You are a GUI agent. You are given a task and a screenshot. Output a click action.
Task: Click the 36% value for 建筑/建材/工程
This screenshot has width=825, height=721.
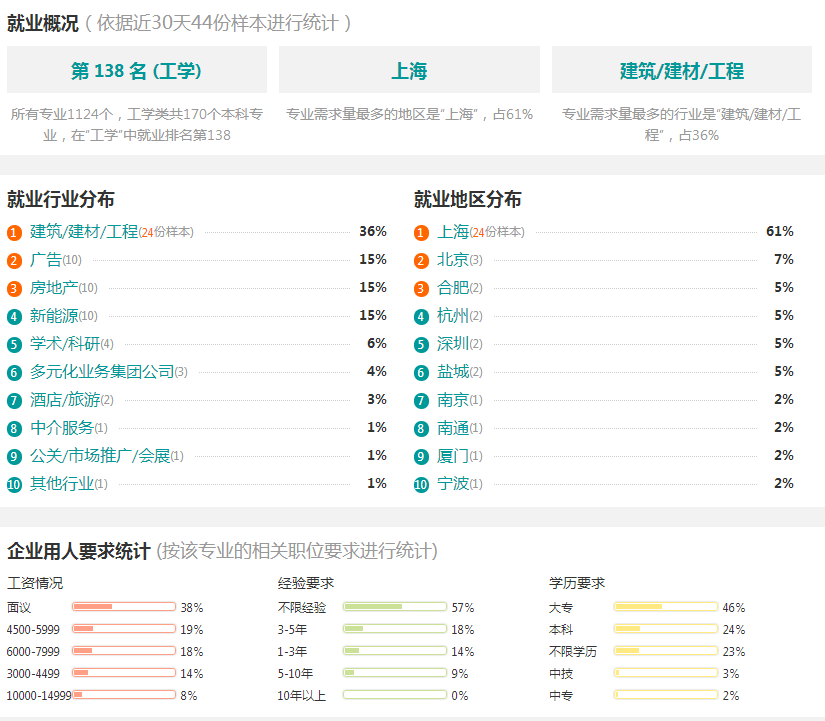pos(373,231)
